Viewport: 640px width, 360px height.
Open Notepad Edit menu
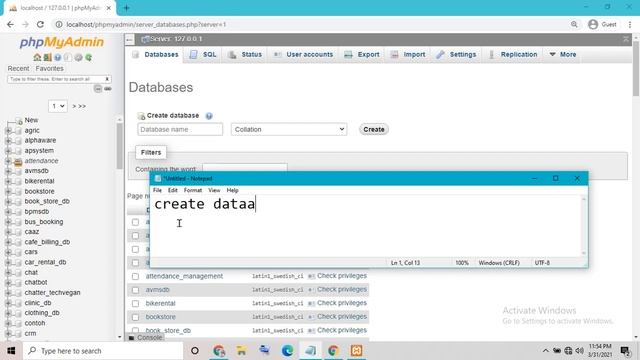tap(173, 191)
